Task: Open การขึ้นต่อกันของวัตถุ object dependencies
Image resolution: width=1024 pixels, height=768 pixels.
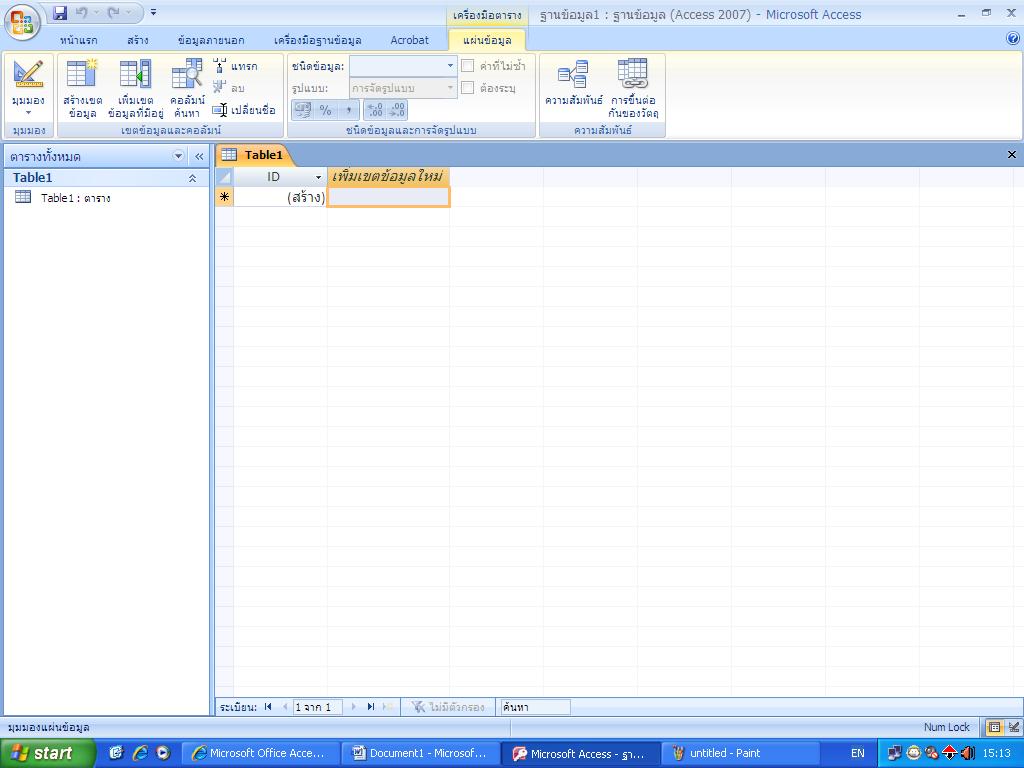Action: (633, 74)
